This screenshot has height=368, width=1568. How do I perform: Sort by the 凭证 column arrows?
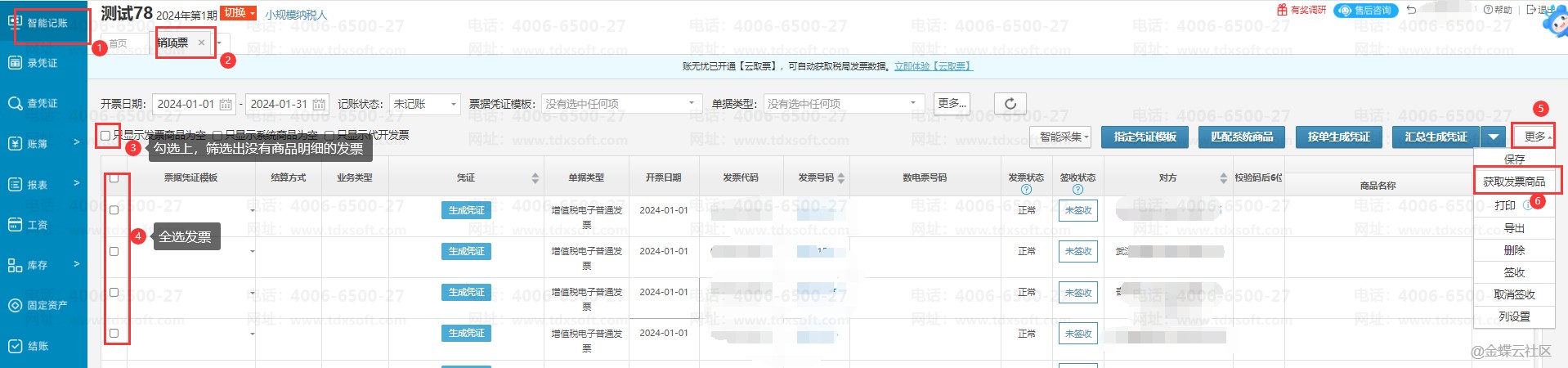click(535, 178)
